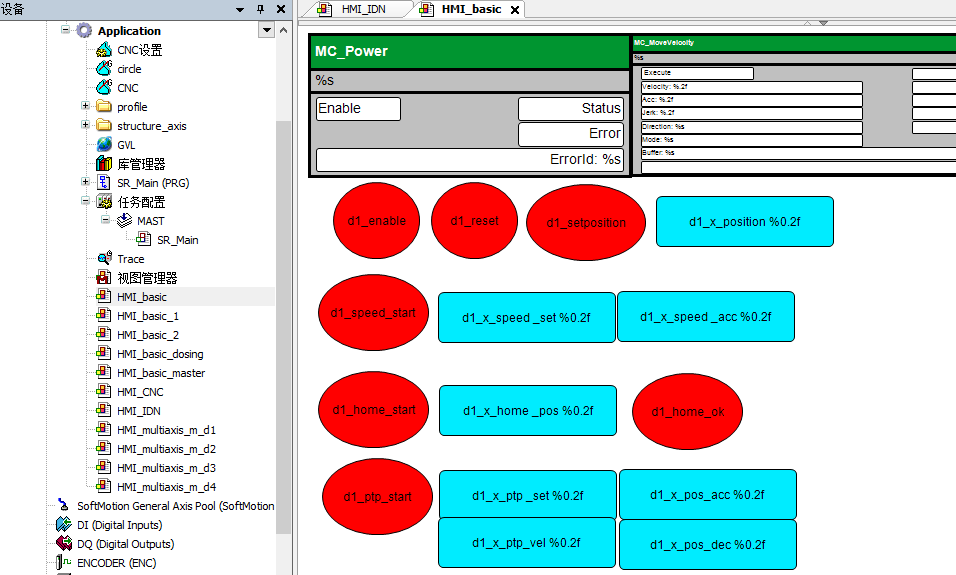Toggle the d1_ptp_start red ellipse

coord(377,497)
